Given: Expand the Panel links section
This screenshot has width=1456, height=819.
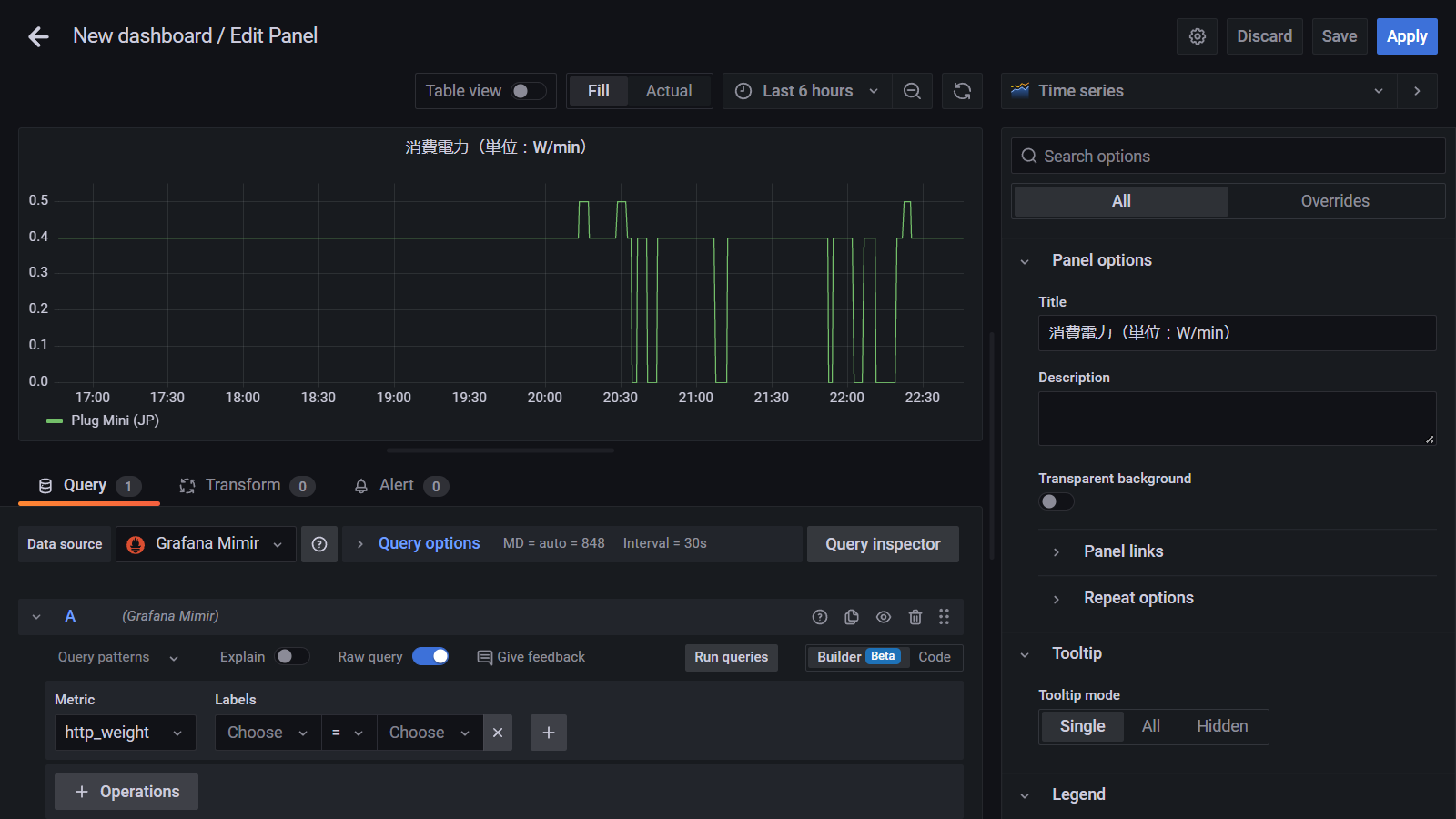Looking at the screenshot, I should (1123, 551).
